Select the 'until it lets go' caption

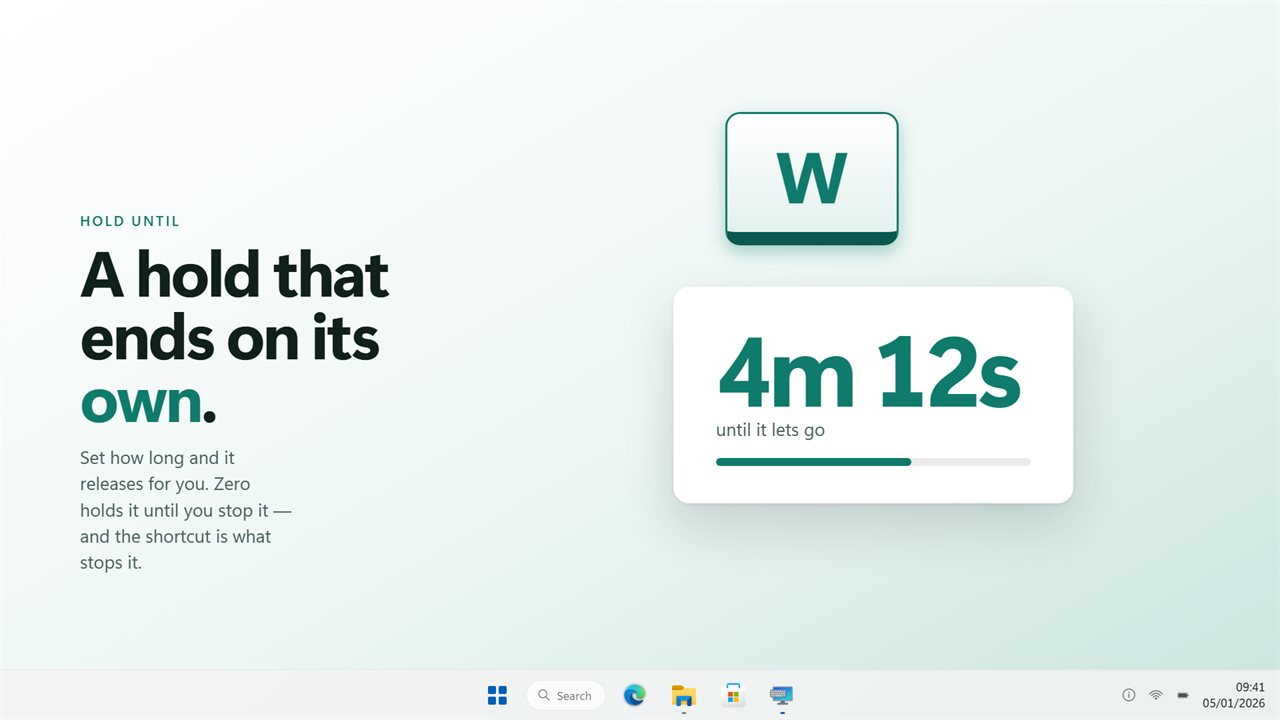(x=770, y=431)
